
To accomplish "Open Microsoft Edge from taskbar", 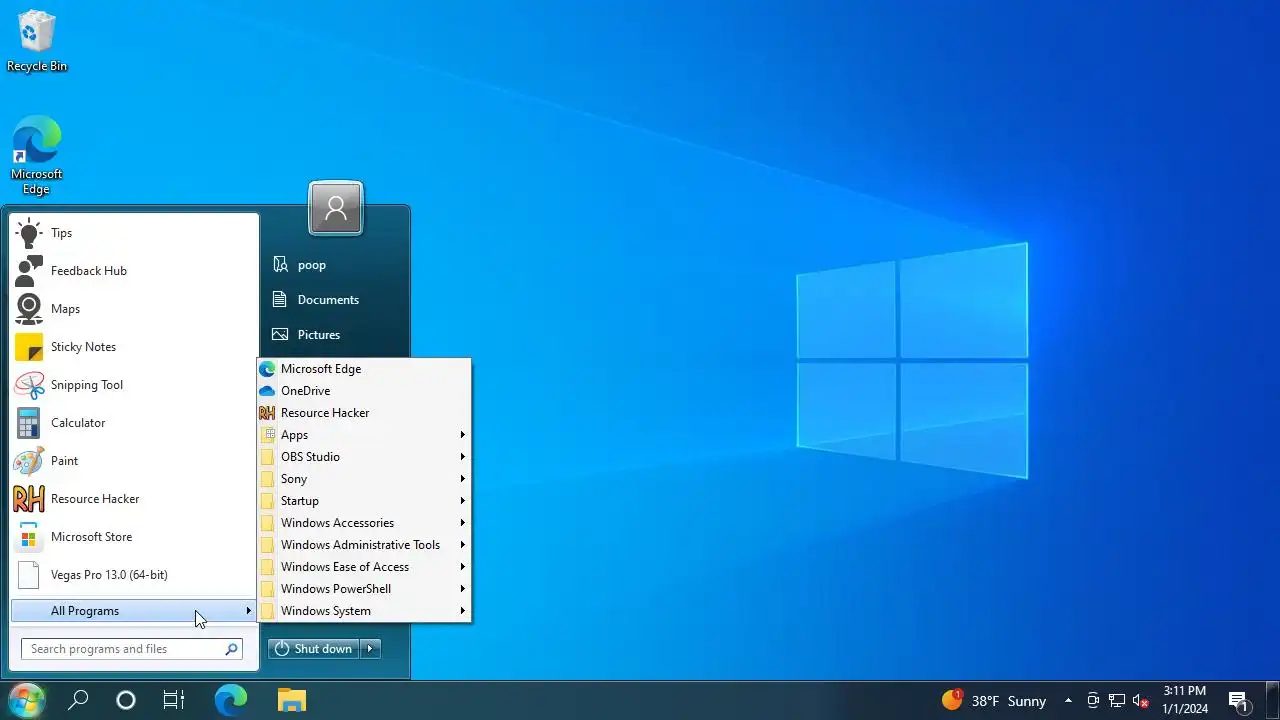I will [x=231, y=700].
